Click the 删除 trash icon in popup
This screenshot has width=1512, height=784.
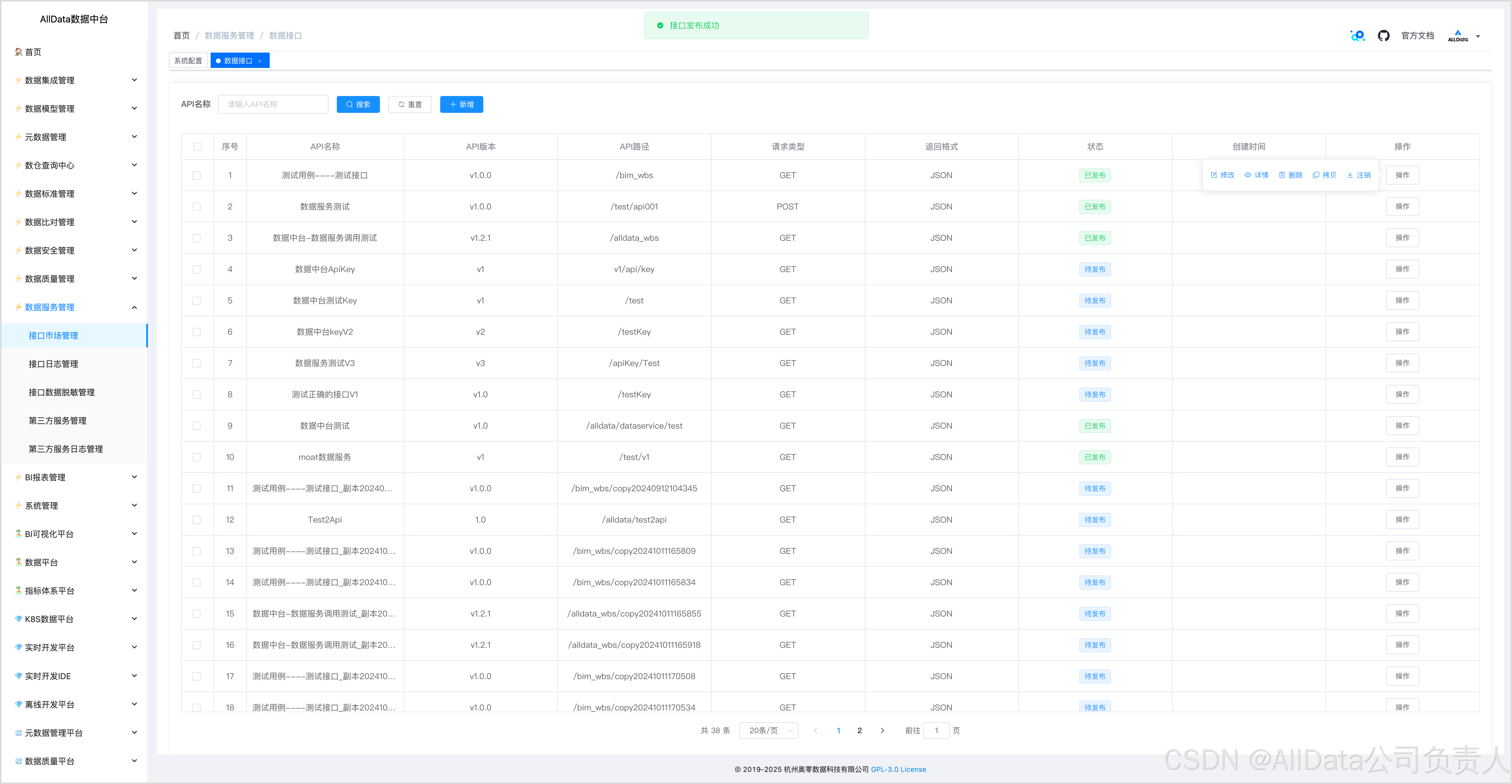pos(1282,175)
